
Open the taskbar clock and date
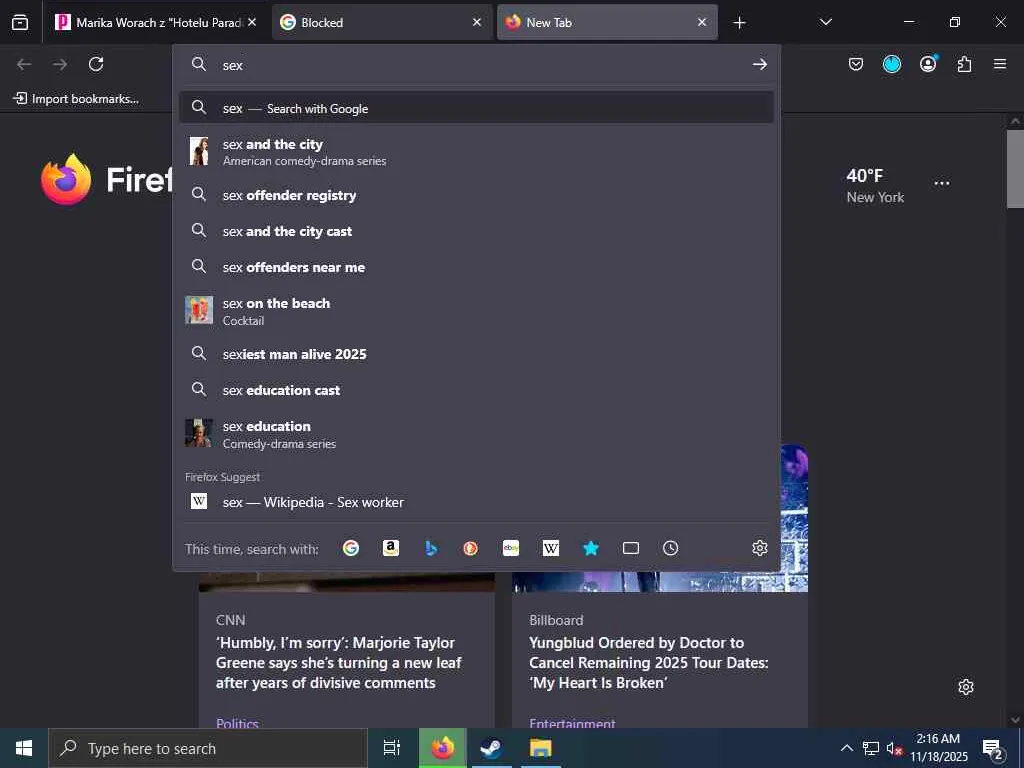938,748
